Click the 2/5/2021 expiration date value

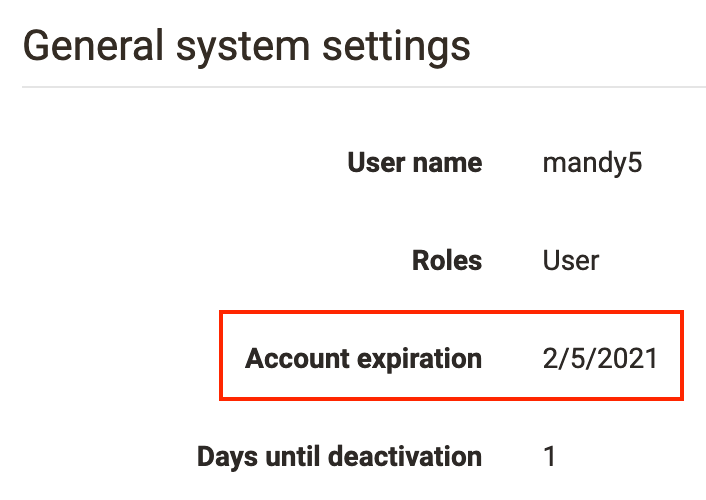click(600, 358)
